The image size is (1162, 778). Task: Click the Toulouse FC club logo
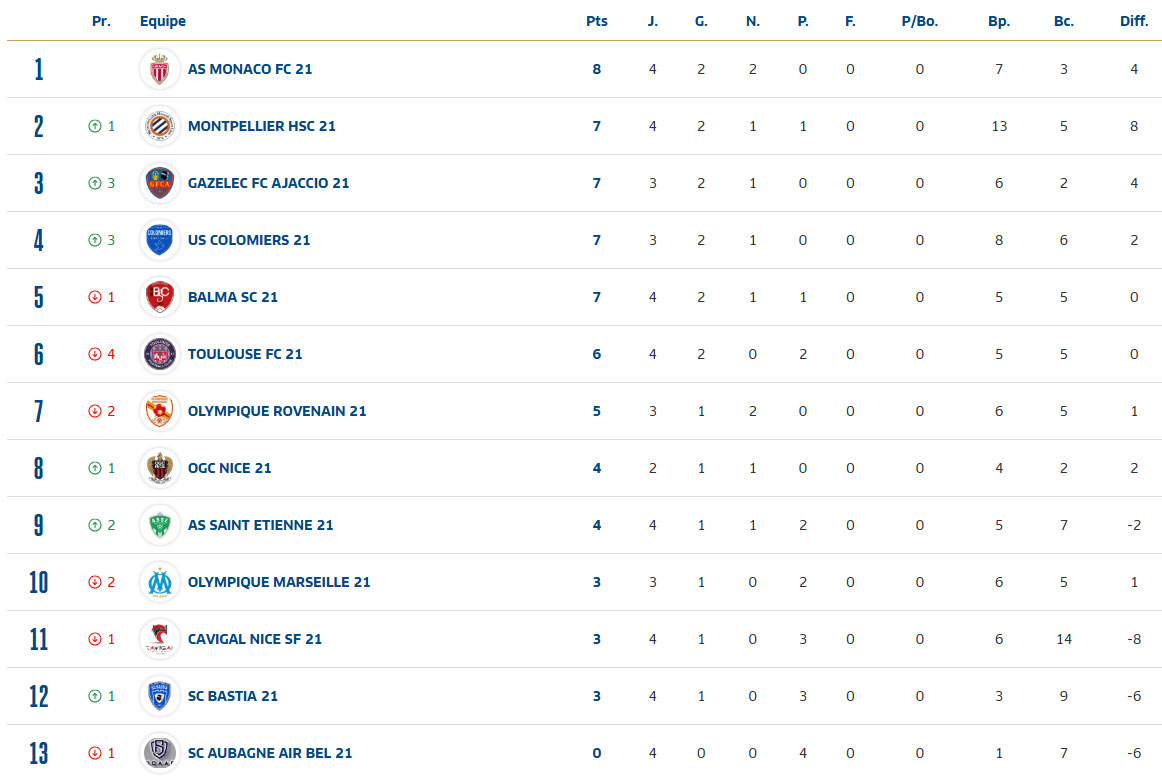tap(160, 354)
